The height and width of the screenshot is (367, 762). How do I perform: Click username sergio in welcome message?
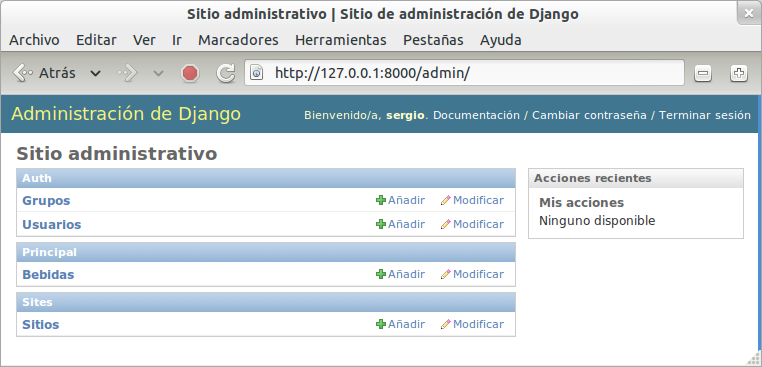coord(405,115)
